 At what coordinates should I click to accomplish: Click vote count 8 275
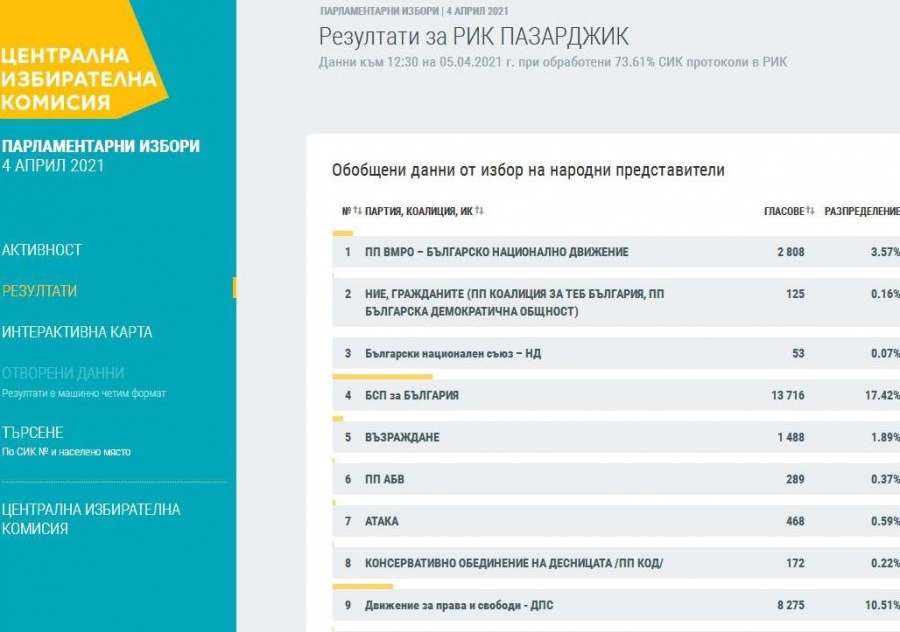coord(791,605)
